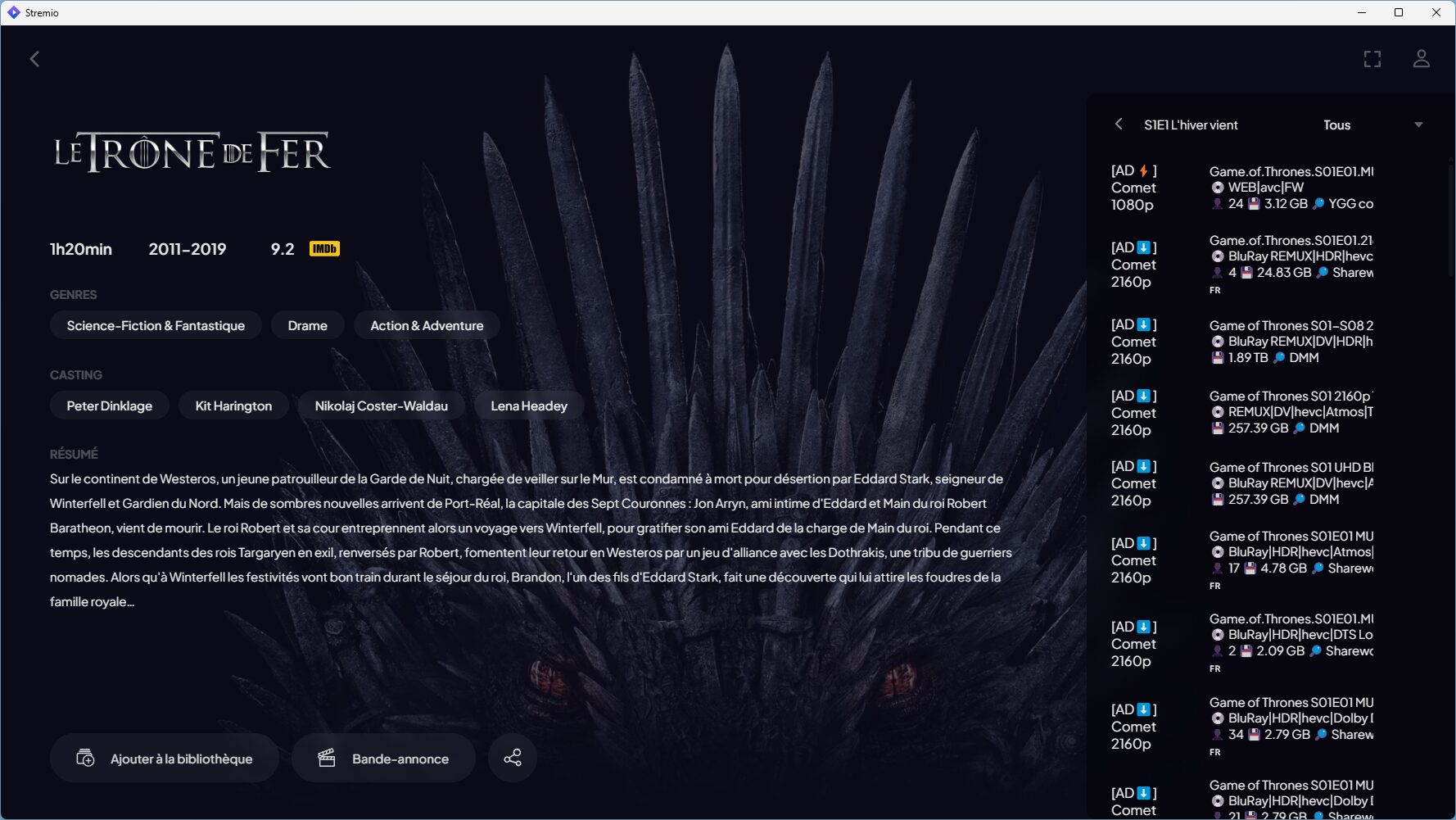
Task: Open the 'Tous' addon filter dropdown
Action: click(1372, 125)
